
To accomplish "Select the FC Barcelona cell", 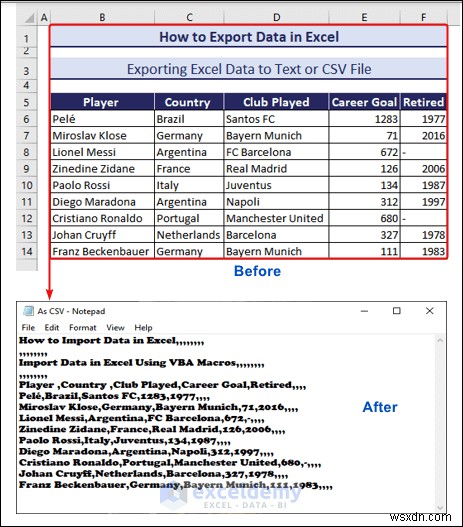I will pos(276,152).
